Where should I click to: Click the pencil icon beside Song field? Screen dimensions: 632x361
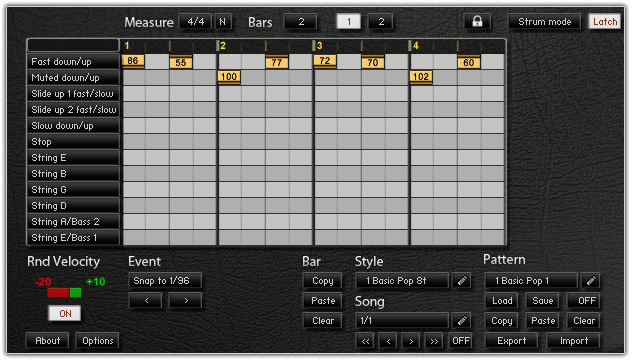[462, 321]
